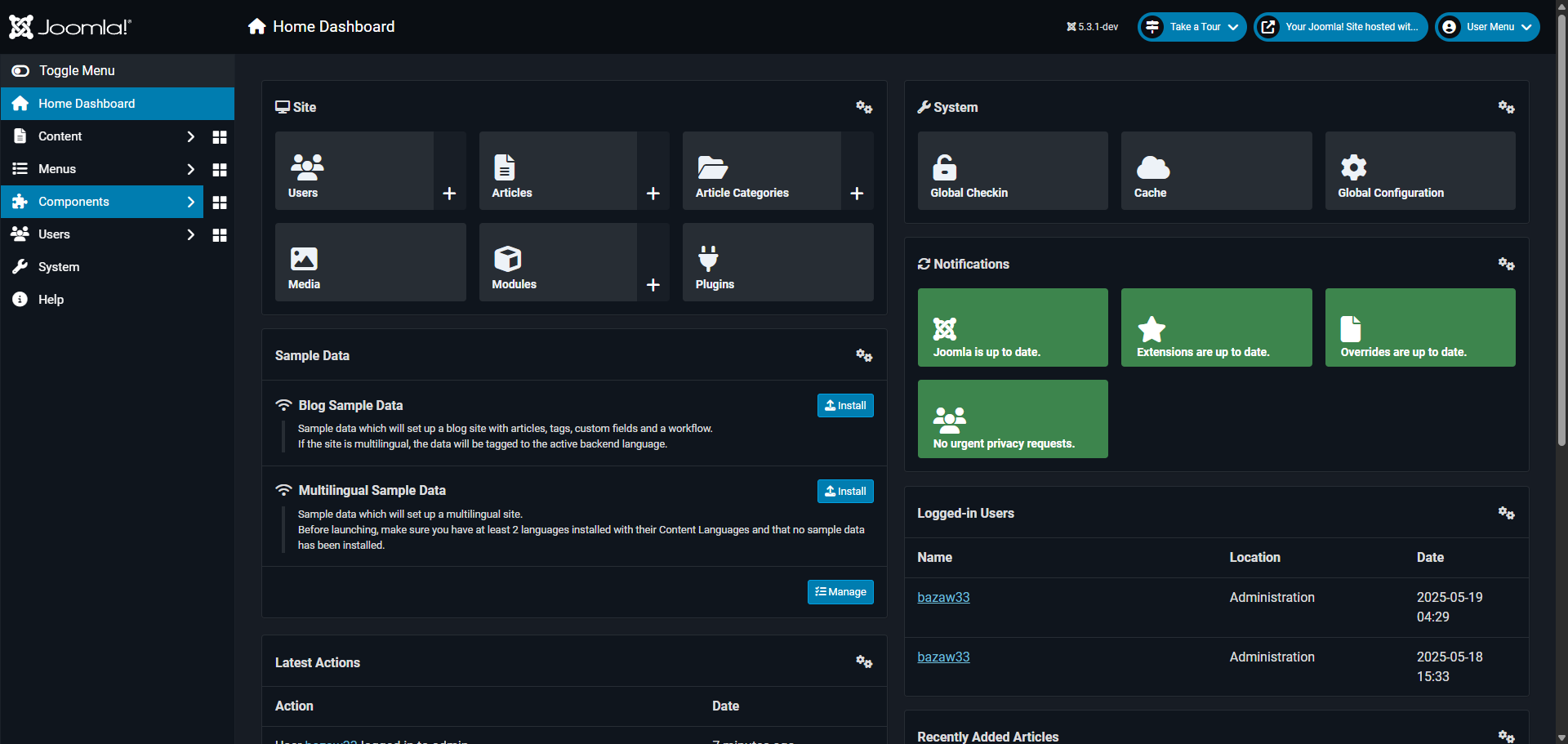The height and width of the screenshot is (744, 1568).
Task: Install Multilingual Sample Data
Action: click(845, 491)
